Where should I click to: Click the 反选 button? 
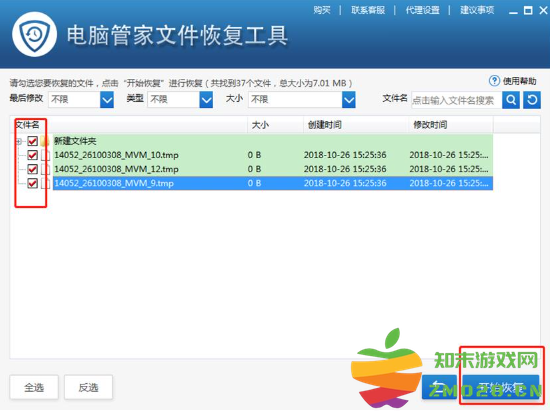coord(88,387)
